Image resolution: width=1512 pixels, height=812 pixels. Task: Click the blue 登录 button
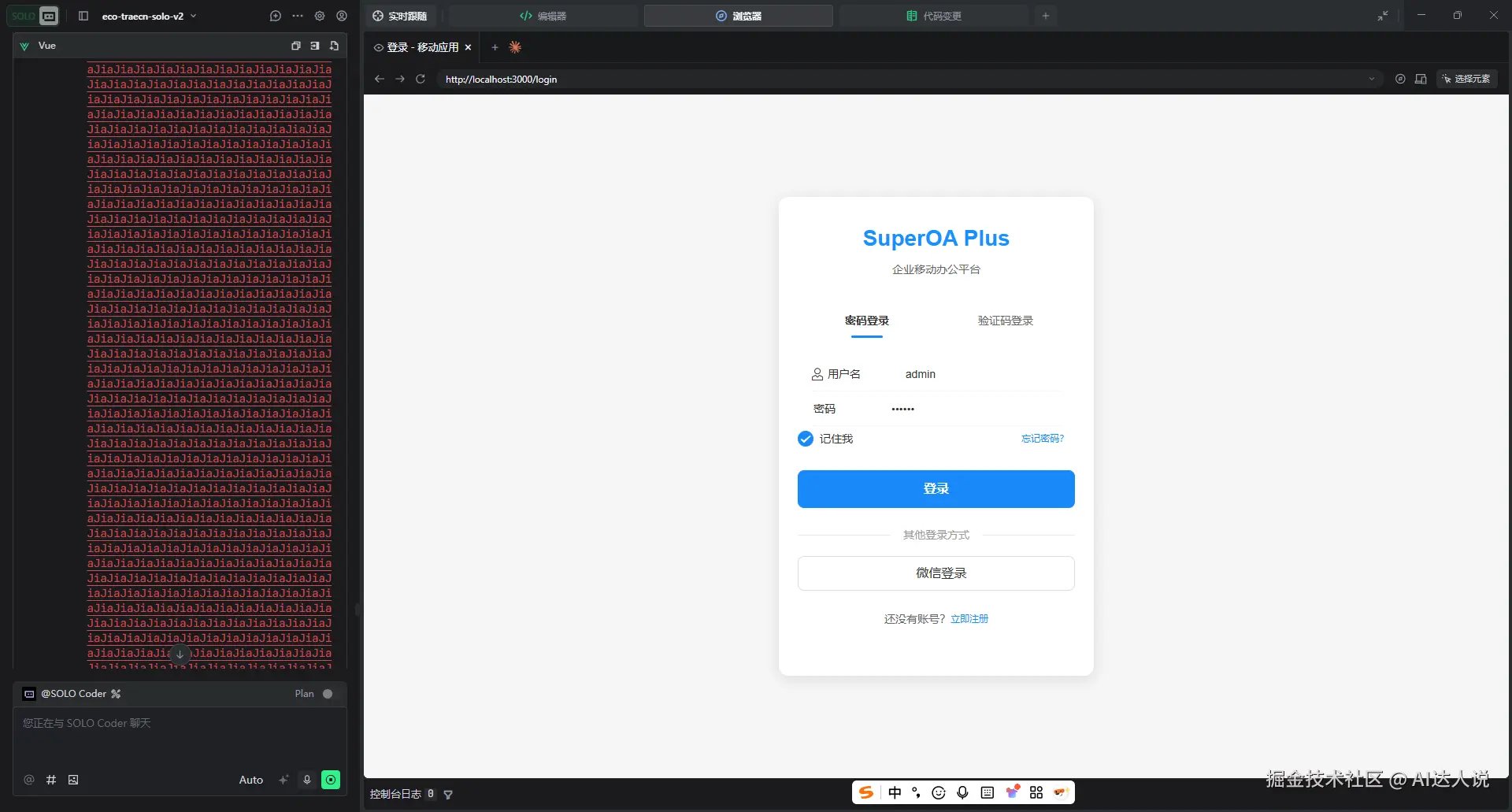point(936,489)
